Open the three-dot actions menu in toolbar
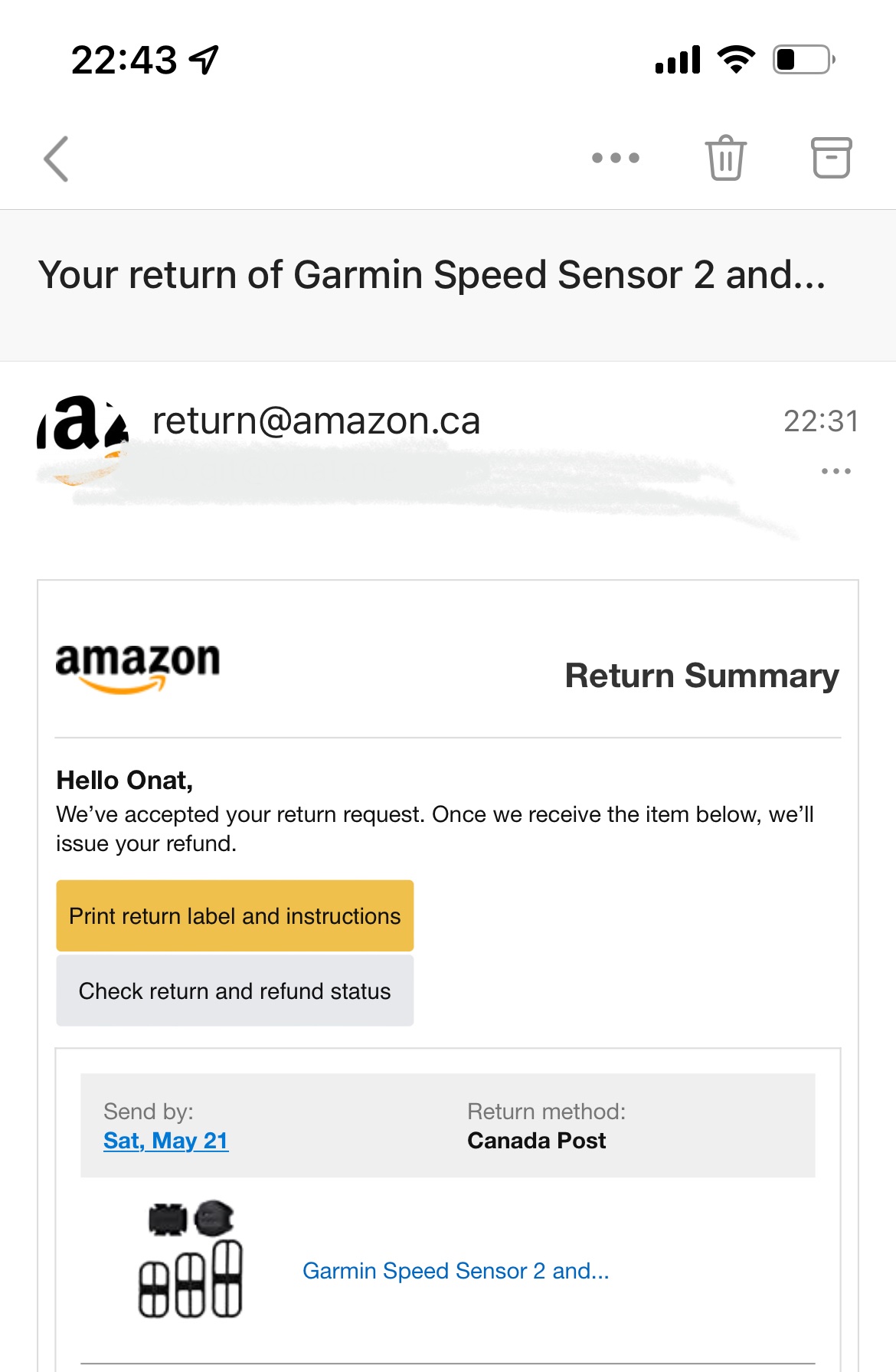 [616, 158]
